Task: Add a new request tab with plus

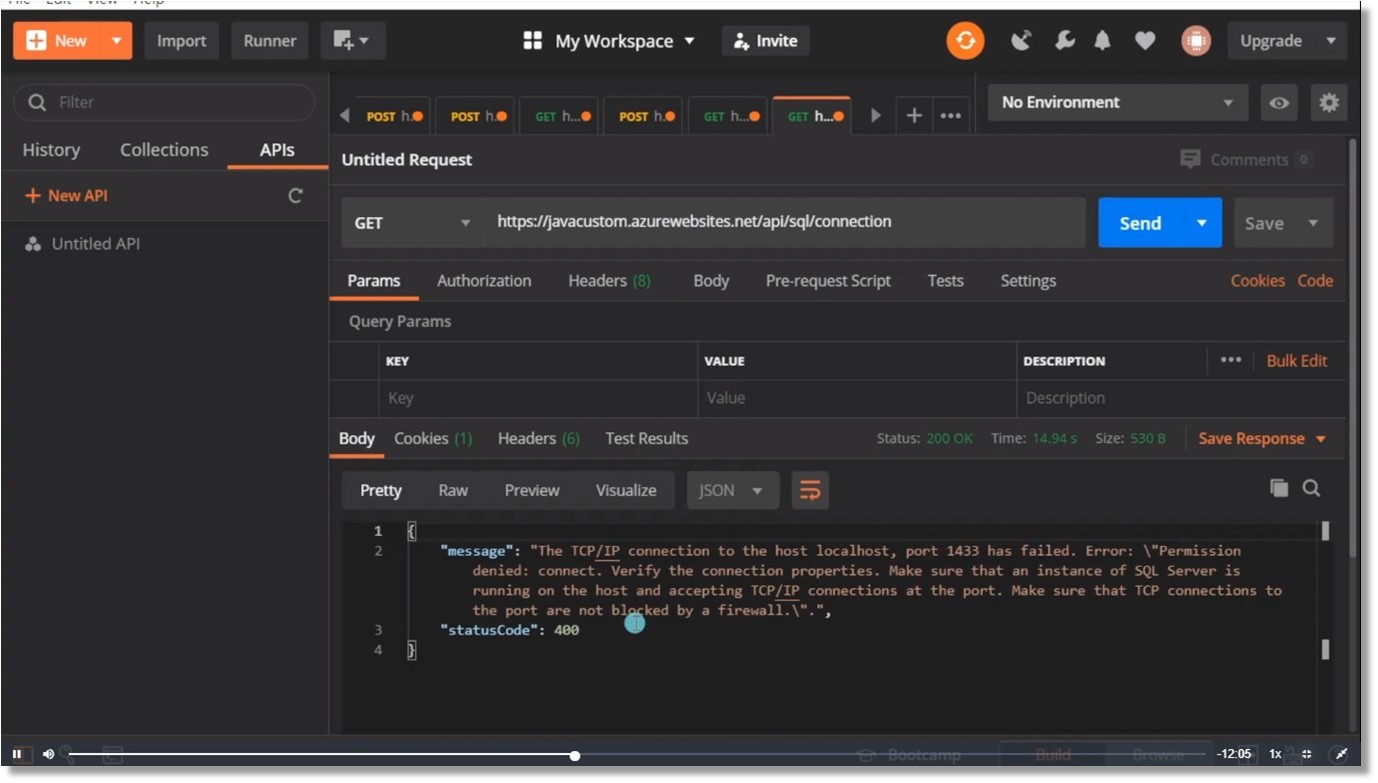Action: 913,116
